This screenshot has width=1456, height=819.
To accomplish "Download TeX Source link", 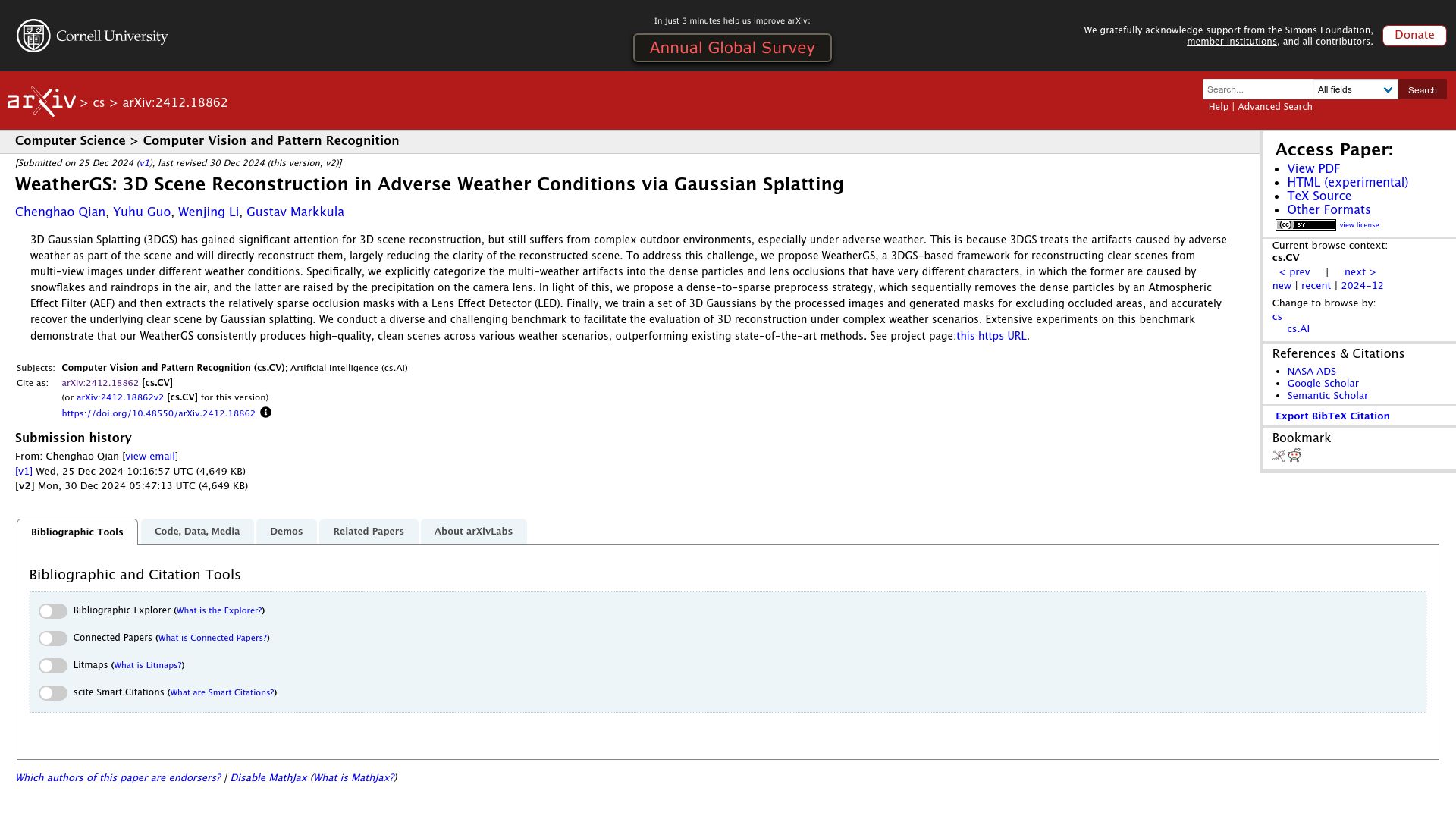I will [1319, 196].
